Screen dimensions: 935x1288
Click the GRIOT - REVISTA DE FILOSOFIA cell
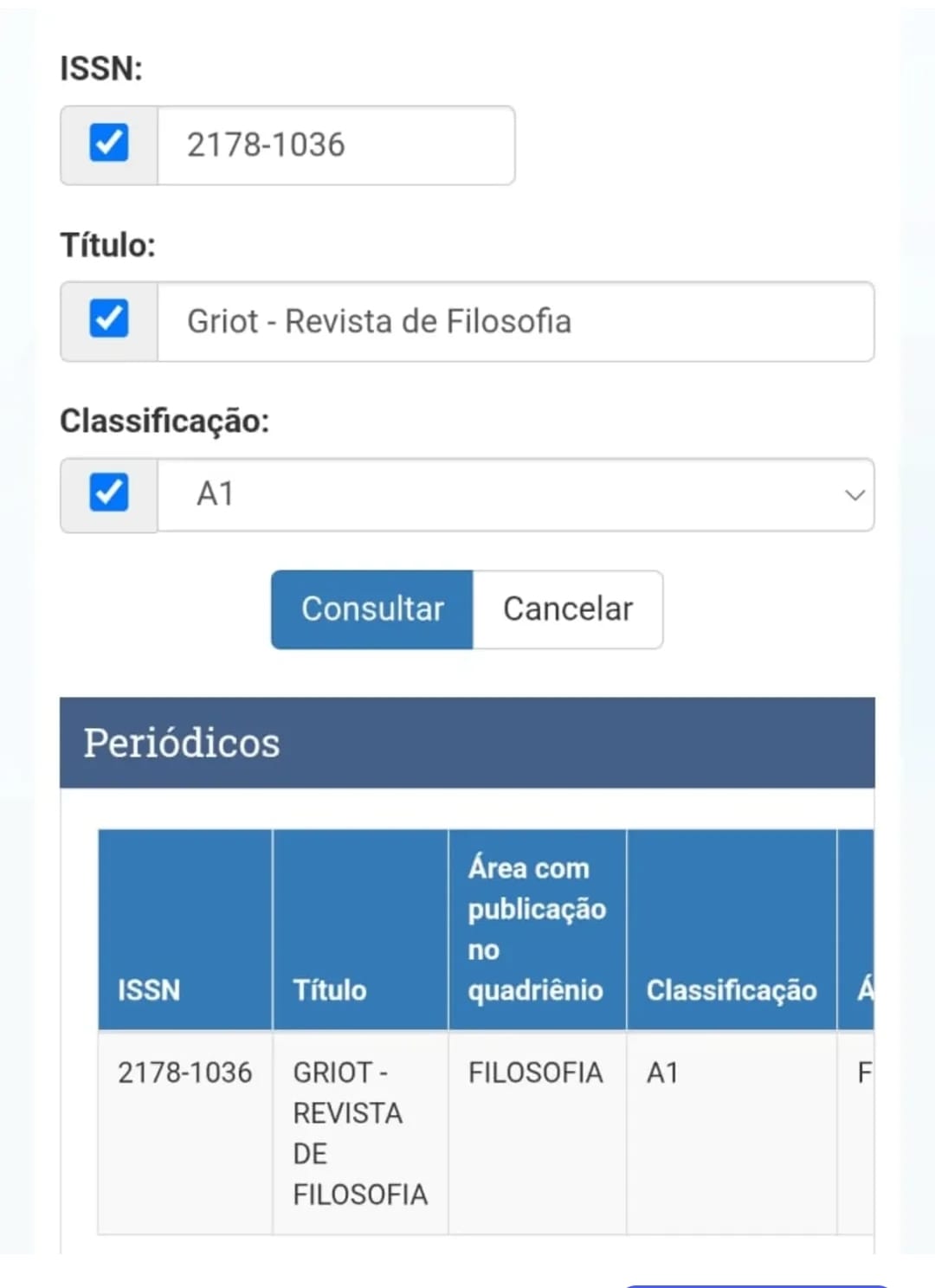pos(360,1133)
